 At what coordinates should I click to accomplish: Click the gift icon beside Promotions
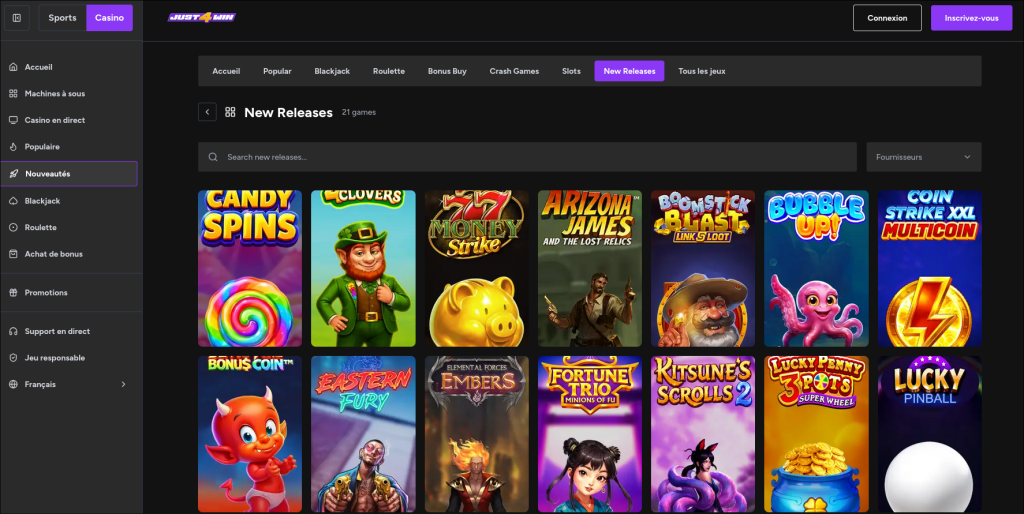13,293
